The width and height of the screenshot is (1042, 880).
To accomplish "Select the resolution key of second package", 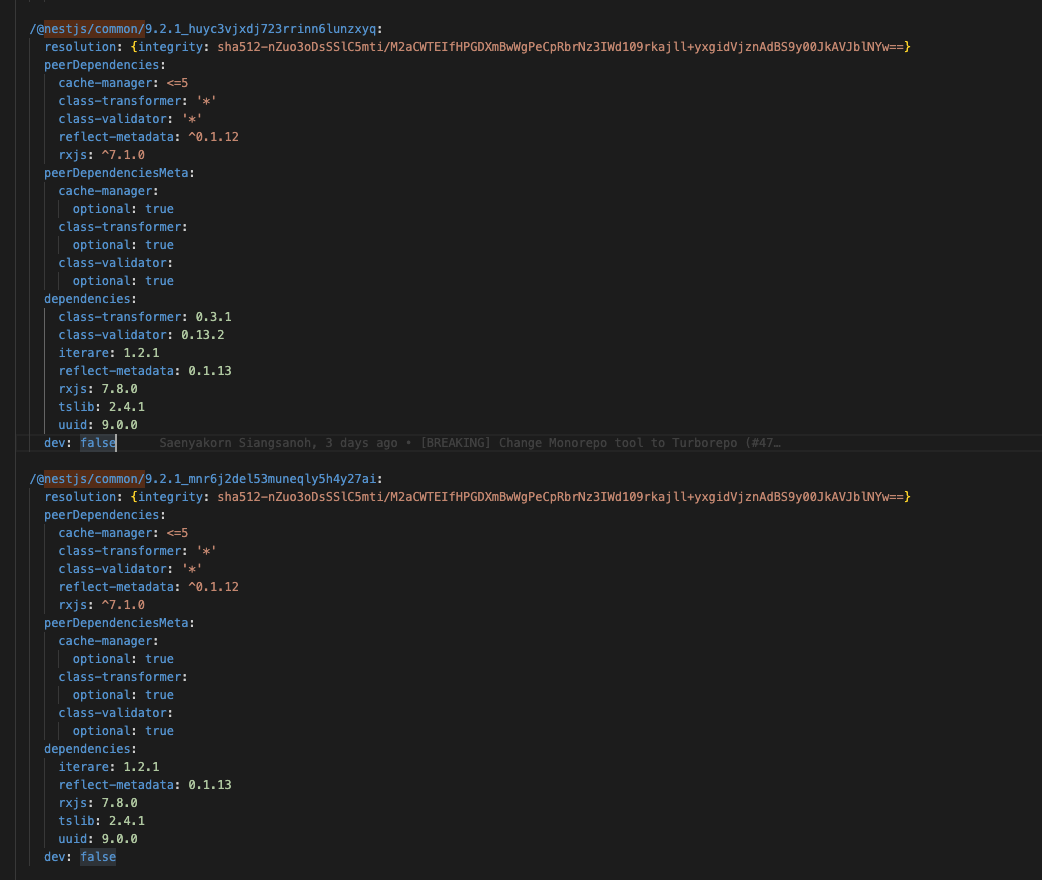I will click(x=80, y=496).
